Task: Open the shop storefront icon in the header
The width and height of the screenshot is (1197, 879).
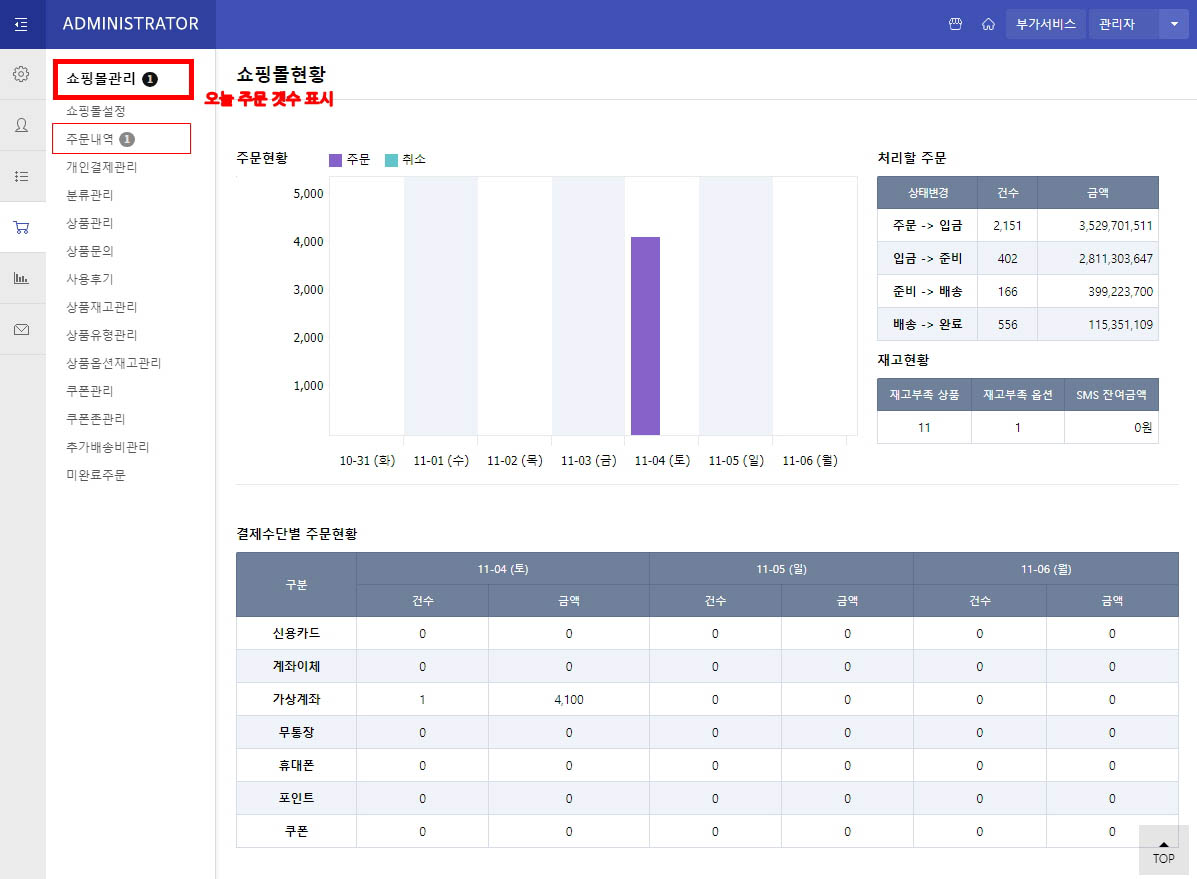Action: click(955, 24)
